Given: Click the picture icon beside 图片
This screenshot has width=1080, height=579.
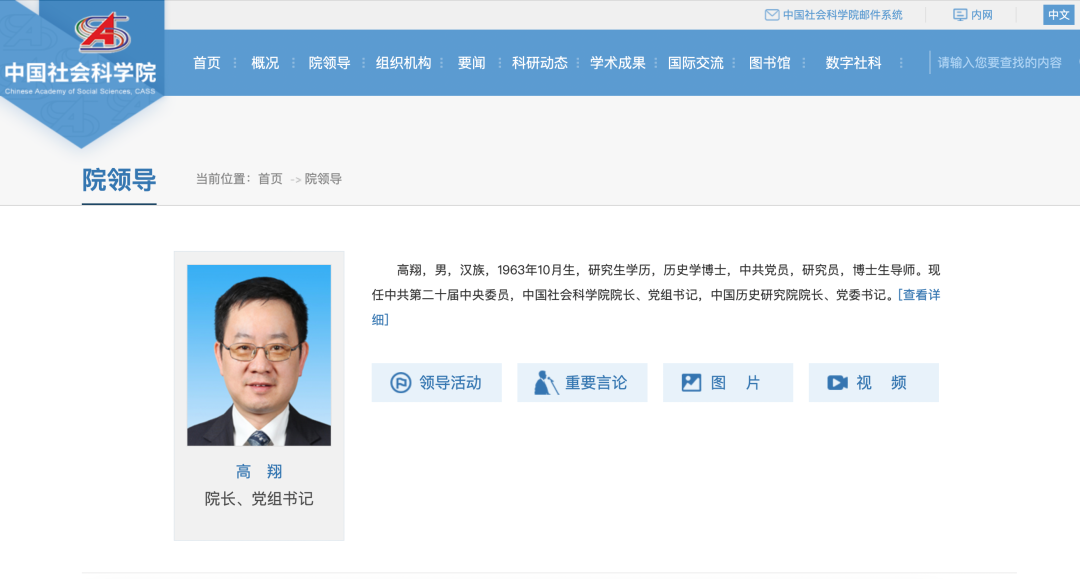Looking at the screenshot, I should coord(691,383).
